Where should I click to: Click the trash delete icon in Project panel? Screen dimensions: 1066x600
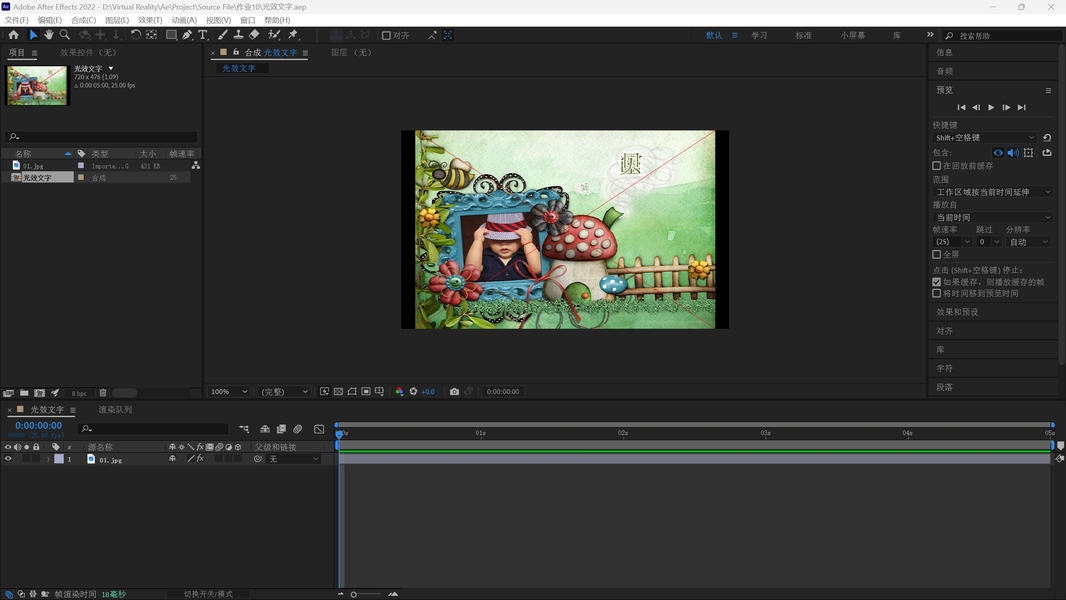tap(103, 393)
